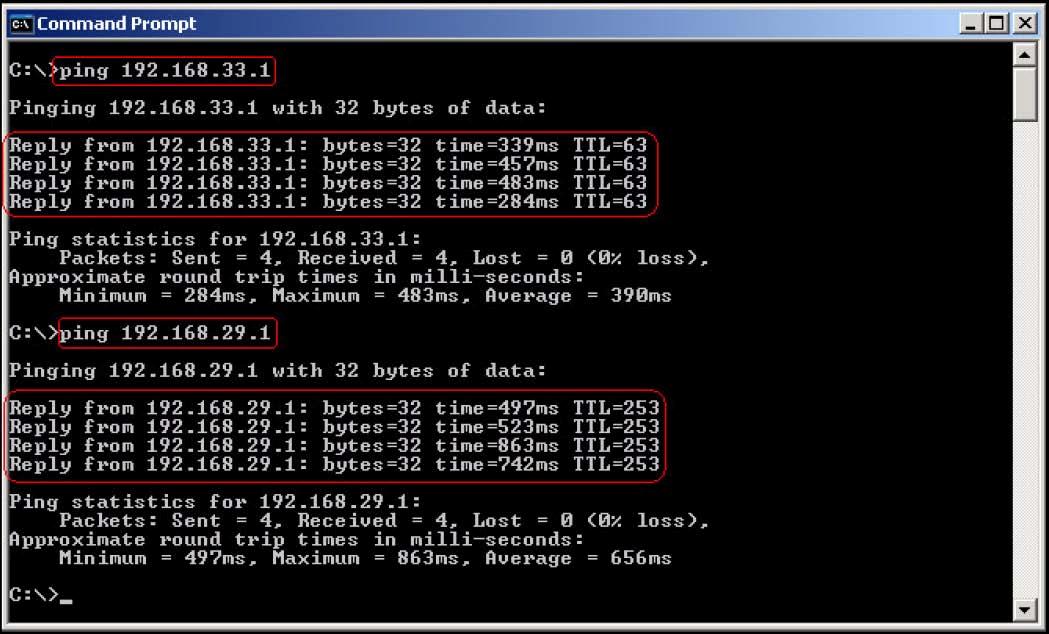The width and height of the screenshot is (1049, 634).
Task: Click the scrollbar down arrow
Action: coord(1024,609)
